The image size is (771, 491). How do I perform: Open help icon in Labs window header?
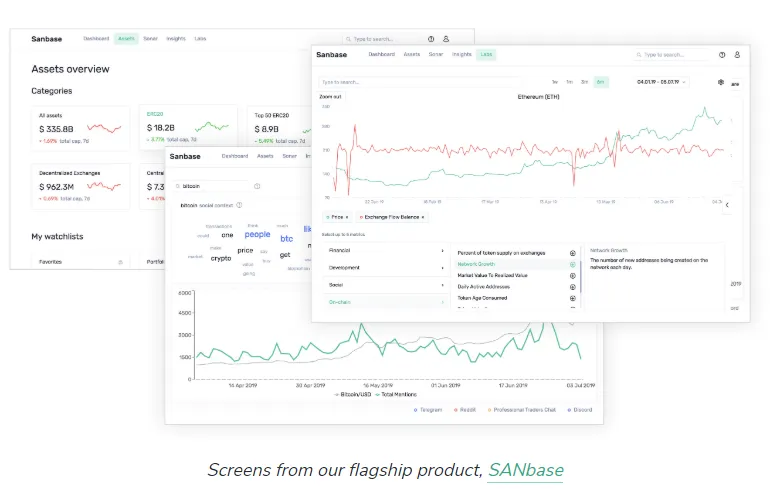point(722,55)
